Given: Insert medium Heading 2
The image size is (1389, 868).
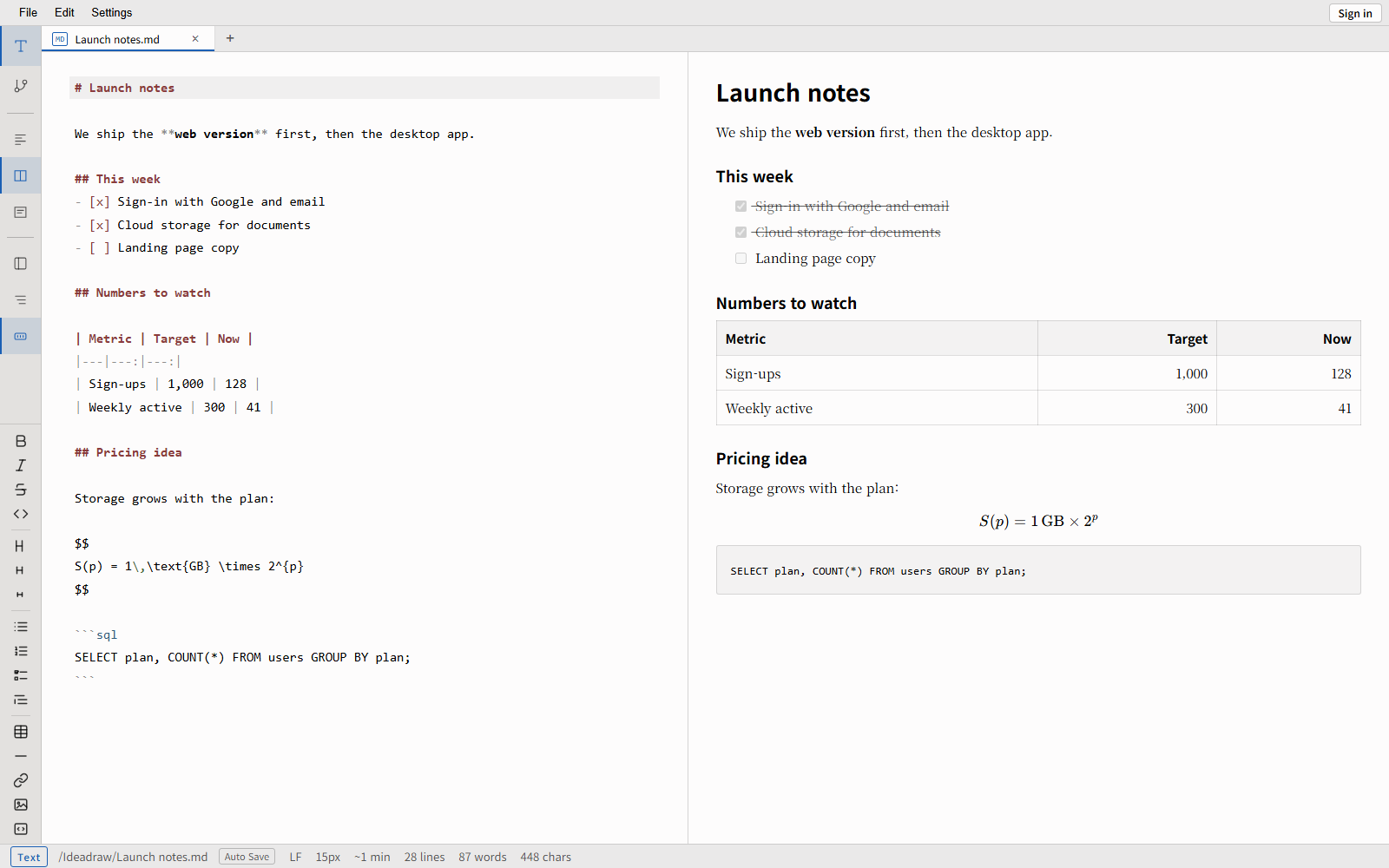Looking at the screenshot, I should [19, 570].
